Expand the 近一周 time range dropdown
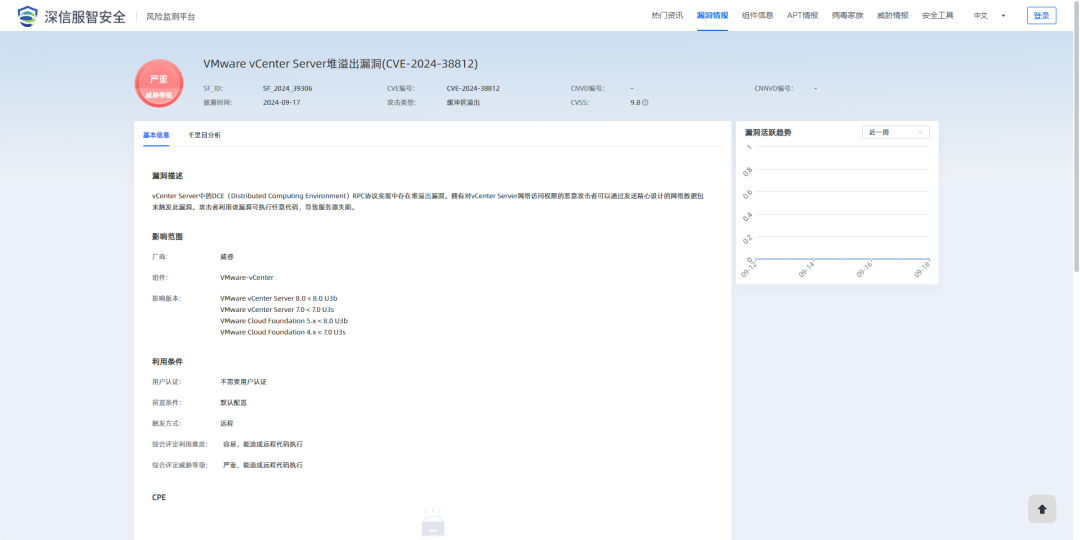1080x540 pixels. click(x=895, y=132)
